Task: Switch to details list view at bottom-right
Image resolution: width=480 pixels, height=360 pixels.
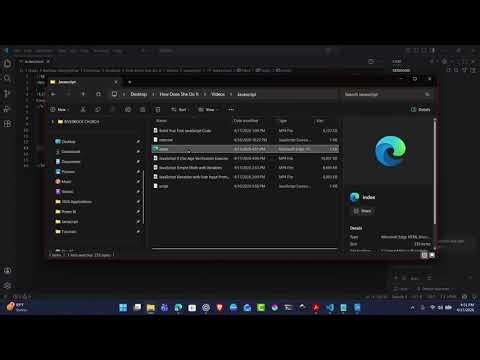Action: [x=424, y=255]
